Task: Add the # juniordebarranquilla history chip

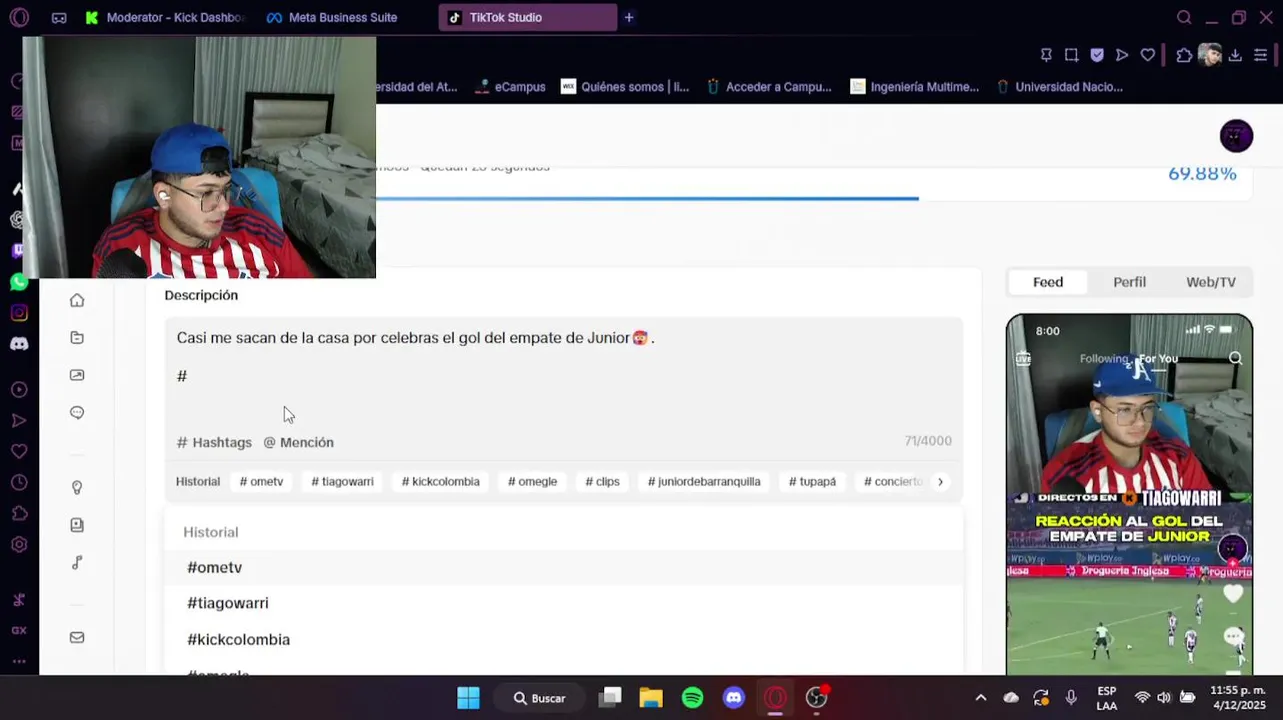Action: click(704, 482)
